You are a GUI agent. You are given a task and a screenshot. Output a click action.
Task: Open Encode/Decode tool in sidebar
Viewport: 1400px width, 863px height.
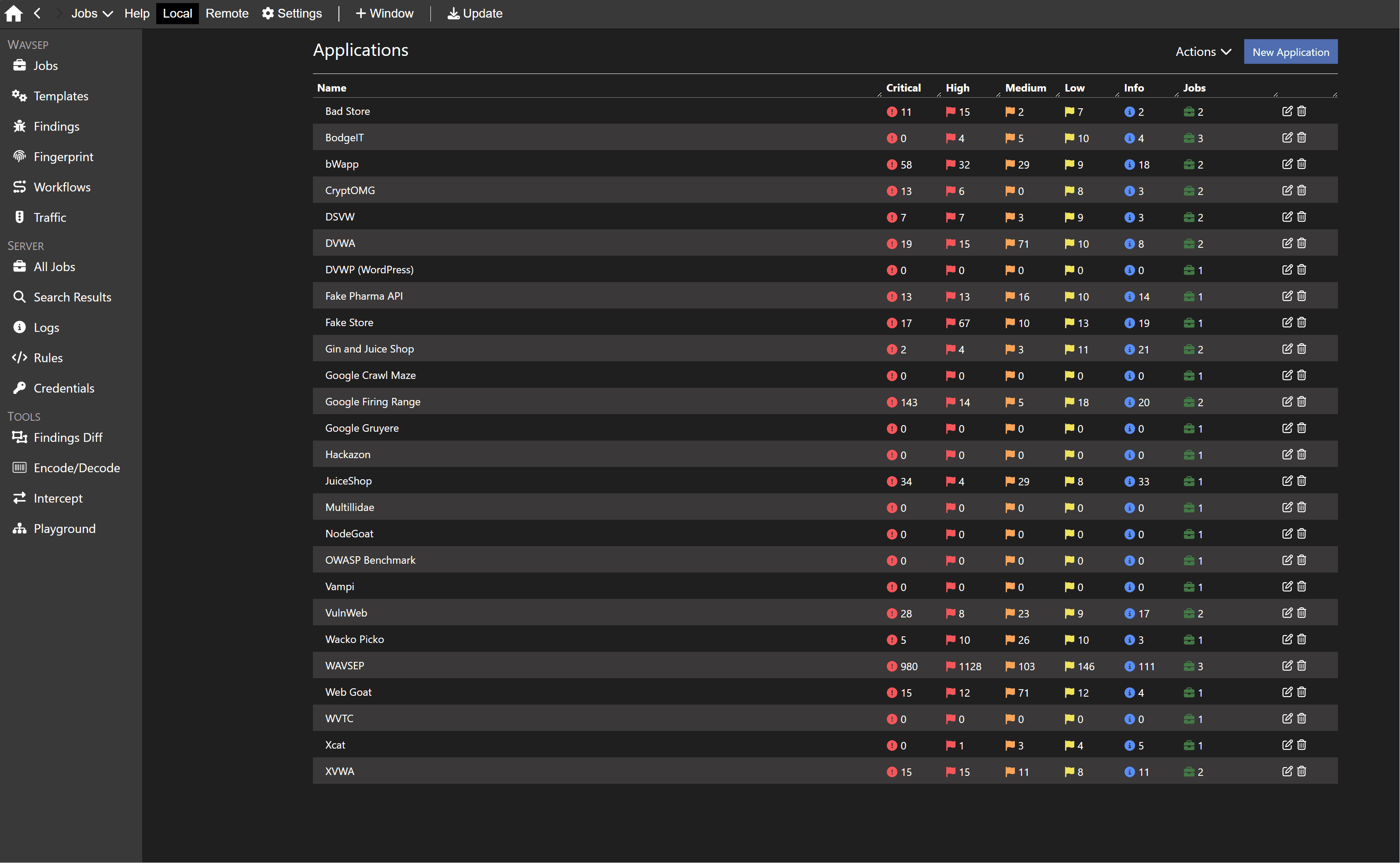pos(77,468)
